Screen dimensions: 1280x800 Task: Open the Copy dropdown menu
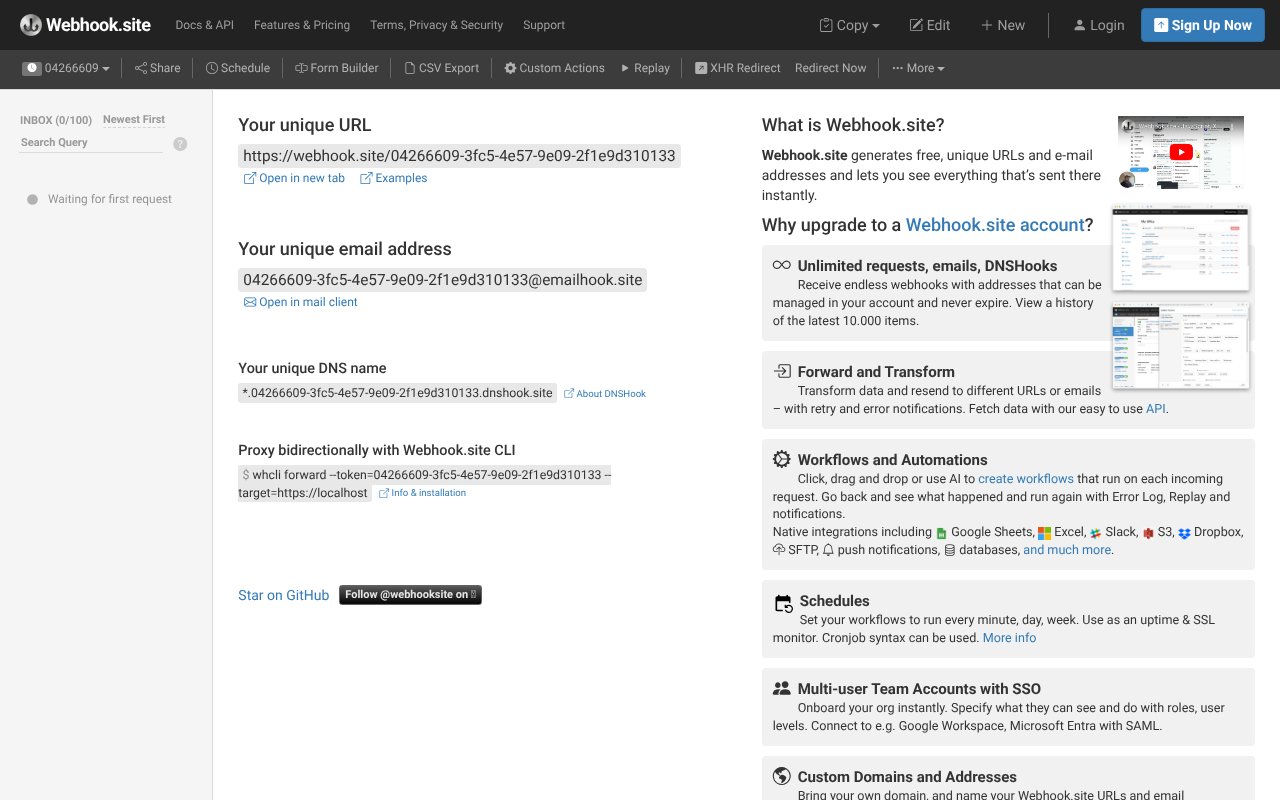pyautogui.click(x=848, y=25)
